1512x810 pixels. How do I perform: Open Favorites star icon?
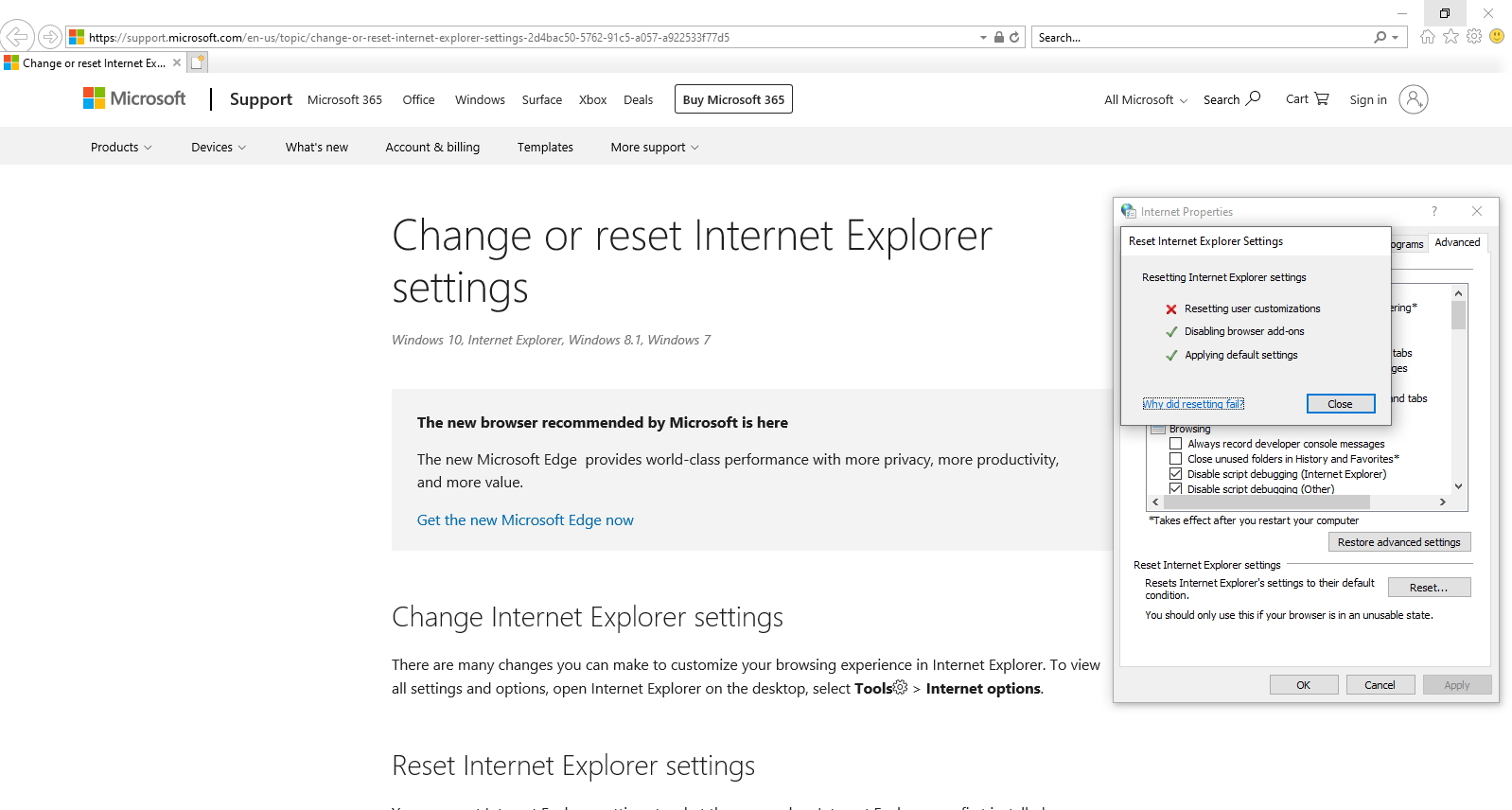pos(1450,36)
